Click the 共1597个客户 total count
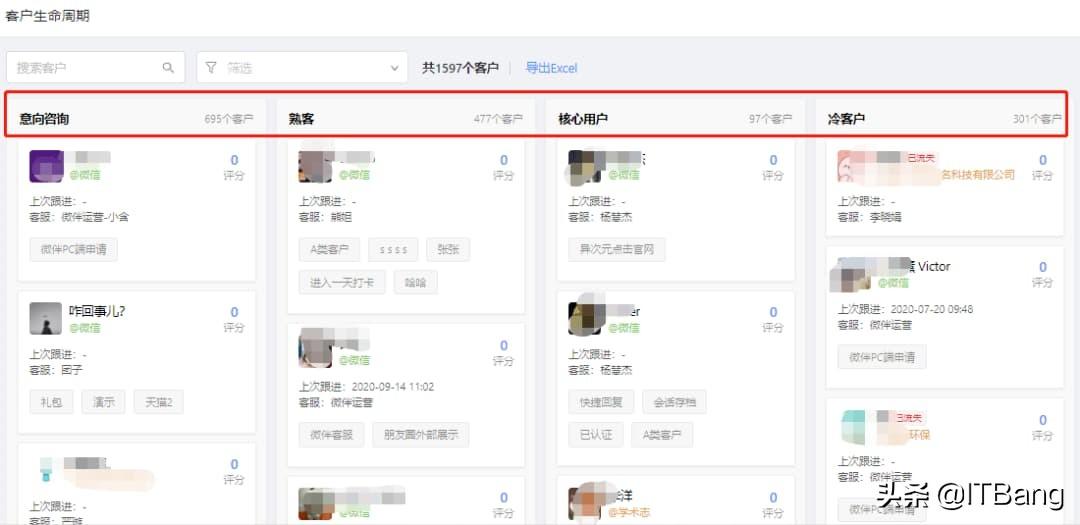1080x525 pixels. point(460,68)
